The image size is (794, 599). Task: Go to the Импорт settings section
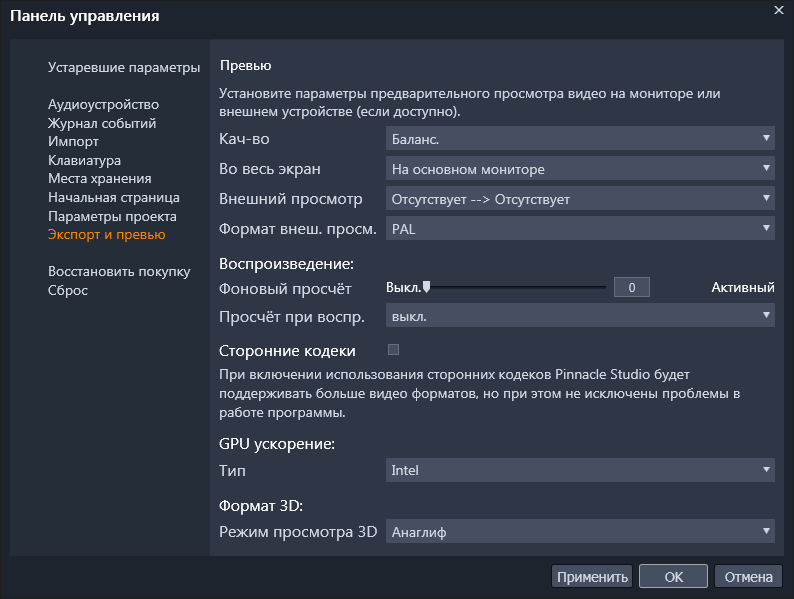(x=73, y=142)
